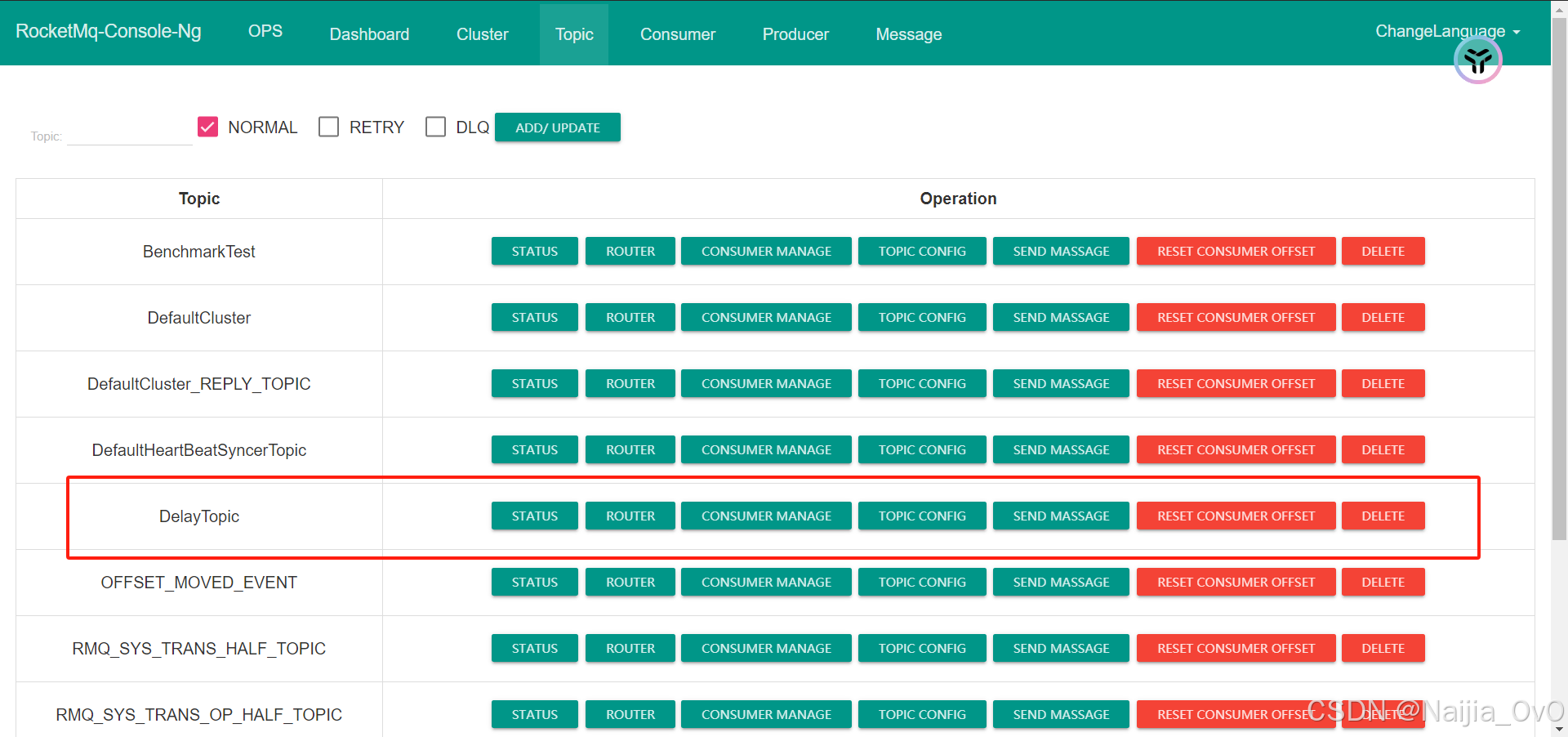This screenshot has width=1568, height=737.
Task: Show STATUS for BenchmarkTest
Action: tap(535, 251)
